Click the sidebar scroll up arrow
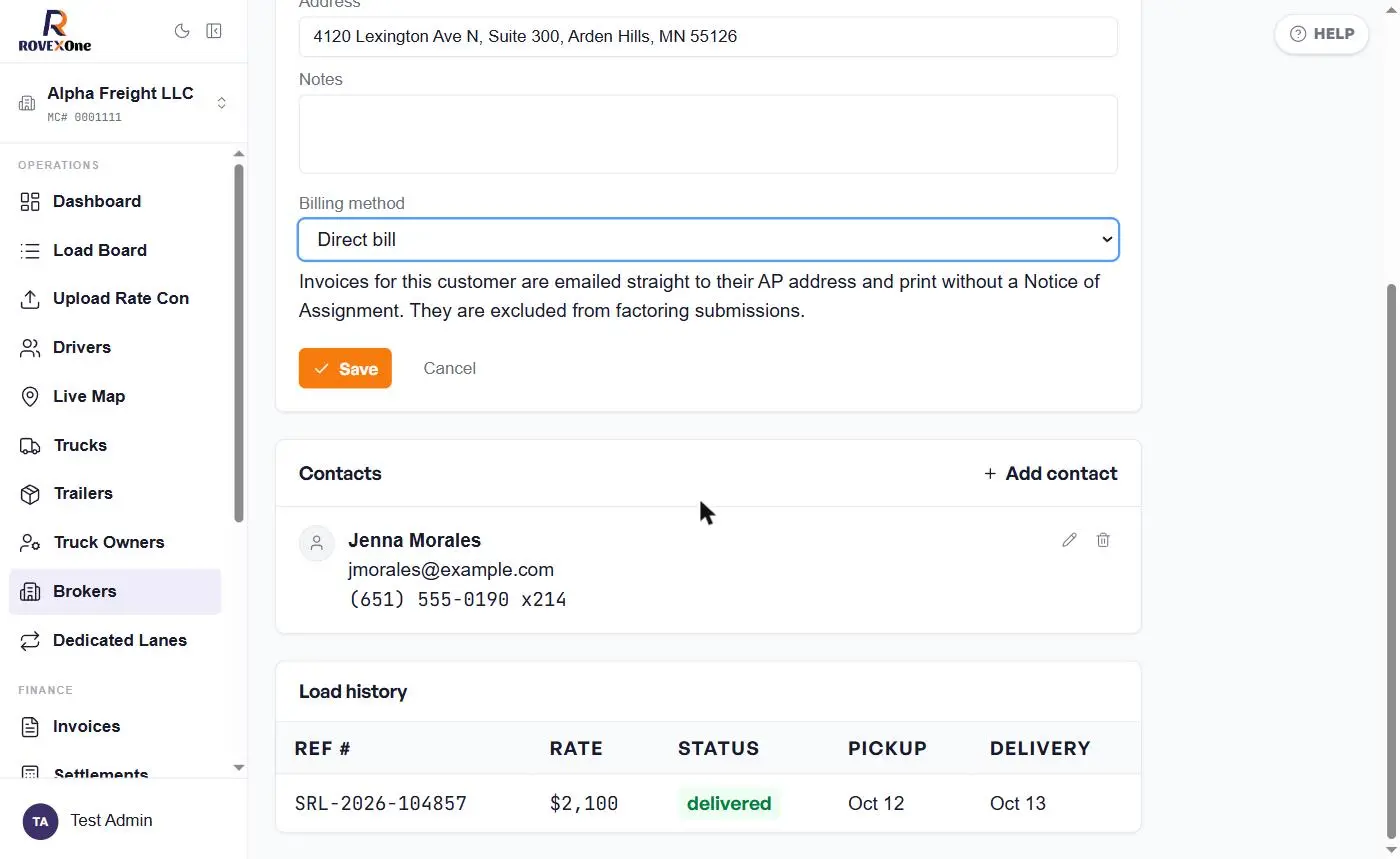 pyautogui.click(x=238, y=154)
